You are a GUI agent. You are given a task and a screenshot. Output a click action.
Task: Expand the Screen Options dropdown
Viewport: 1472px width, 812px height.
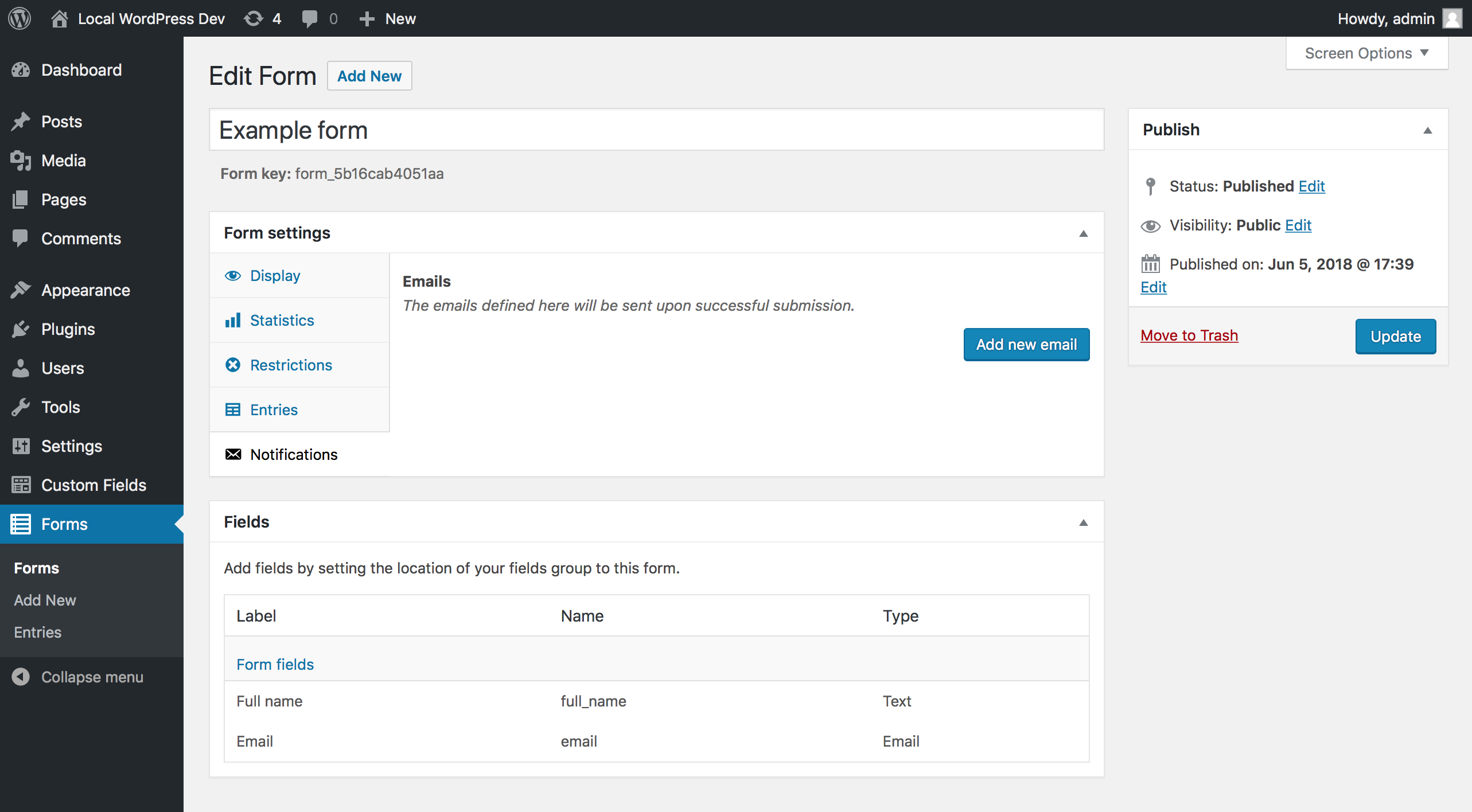point(1366,53)
